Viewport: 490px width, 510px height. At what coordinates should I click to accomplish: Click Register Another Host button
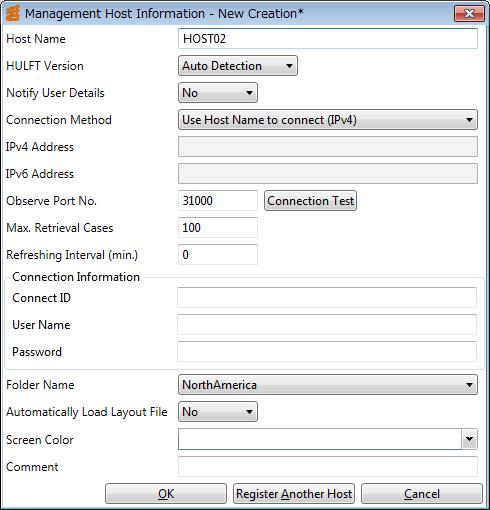coord(294,494)
